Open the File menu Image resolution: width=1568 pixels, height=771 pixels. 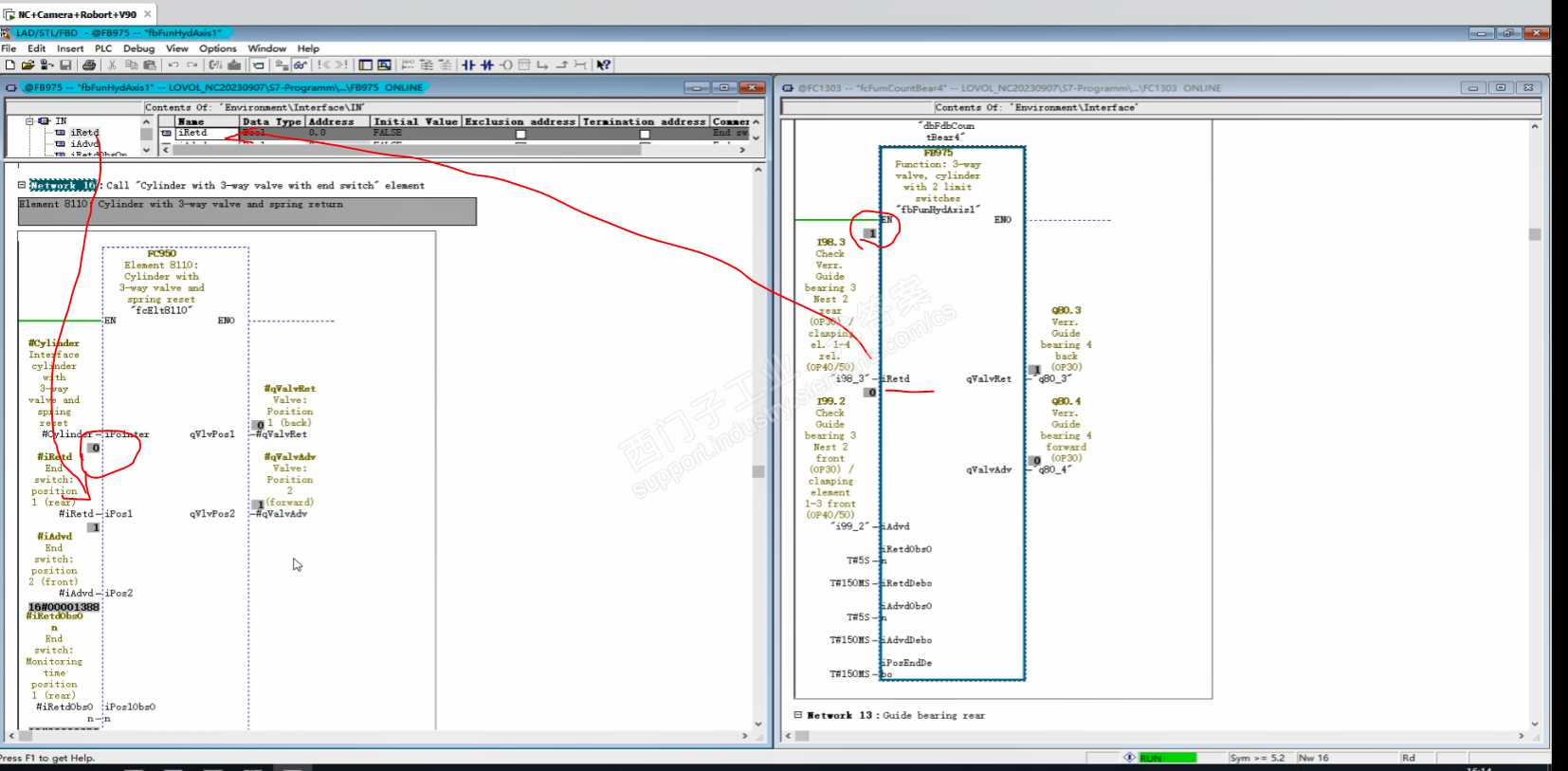[x=9, y=48]
